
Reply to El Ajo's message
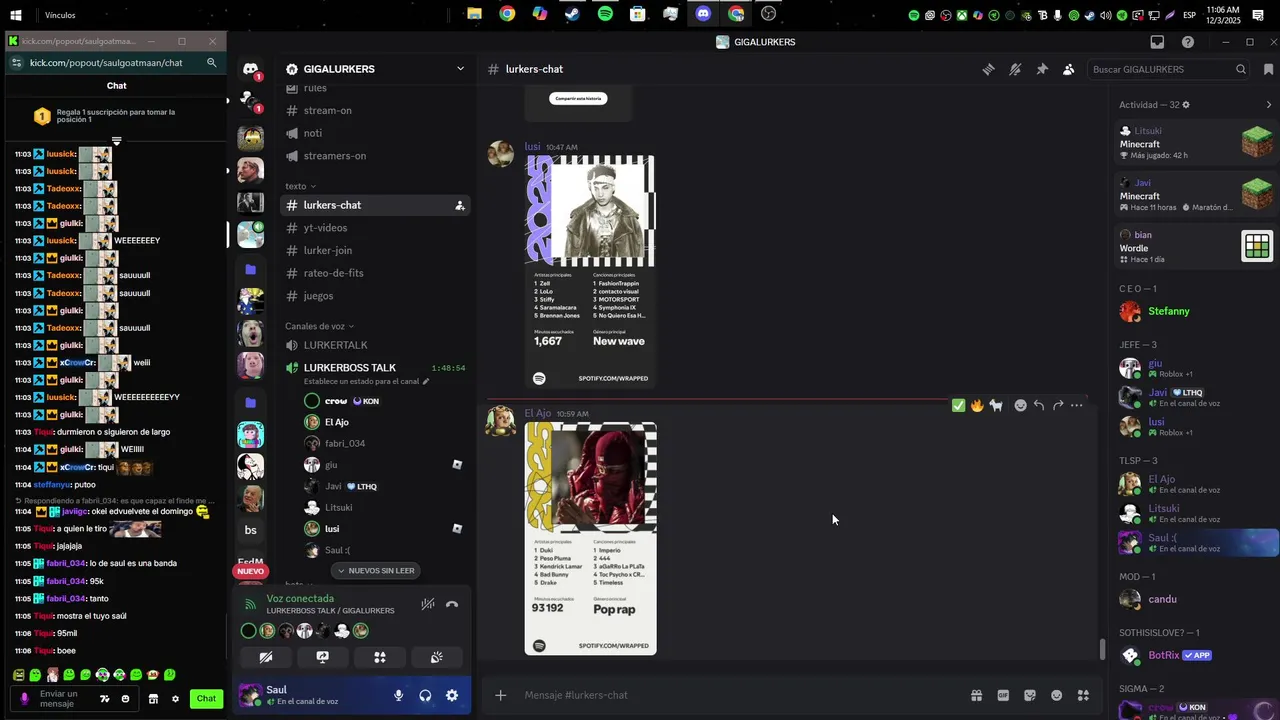1039,405
